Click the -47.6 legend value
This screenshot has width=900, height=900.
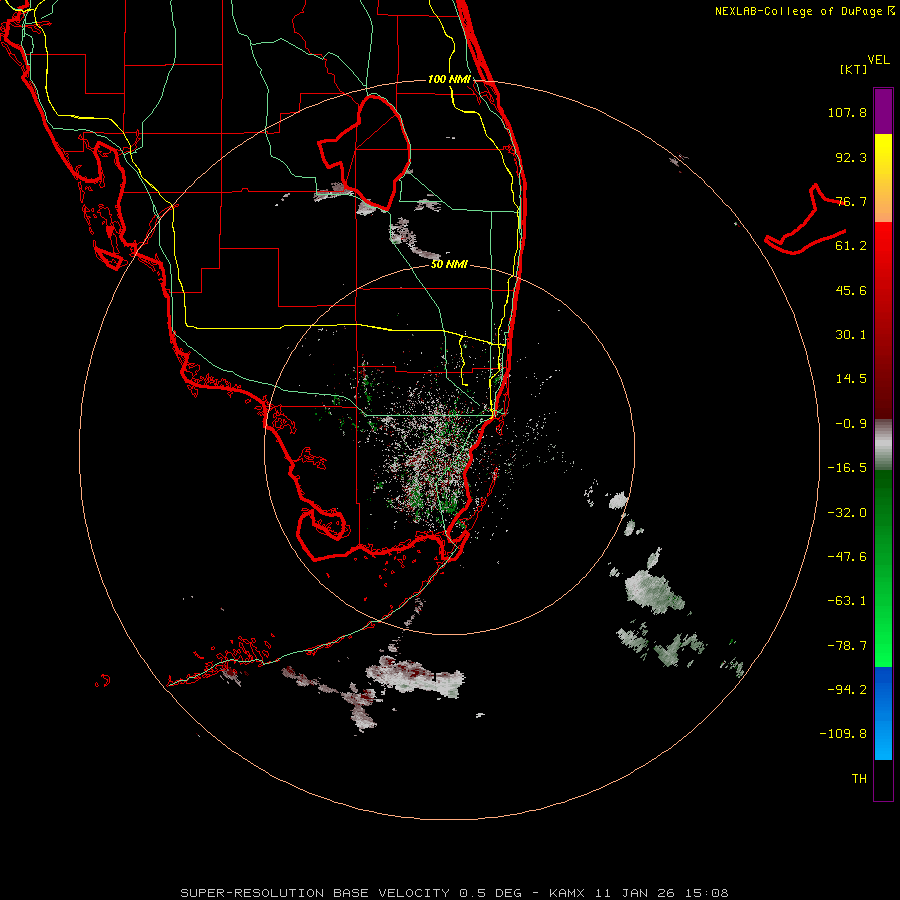847,557
